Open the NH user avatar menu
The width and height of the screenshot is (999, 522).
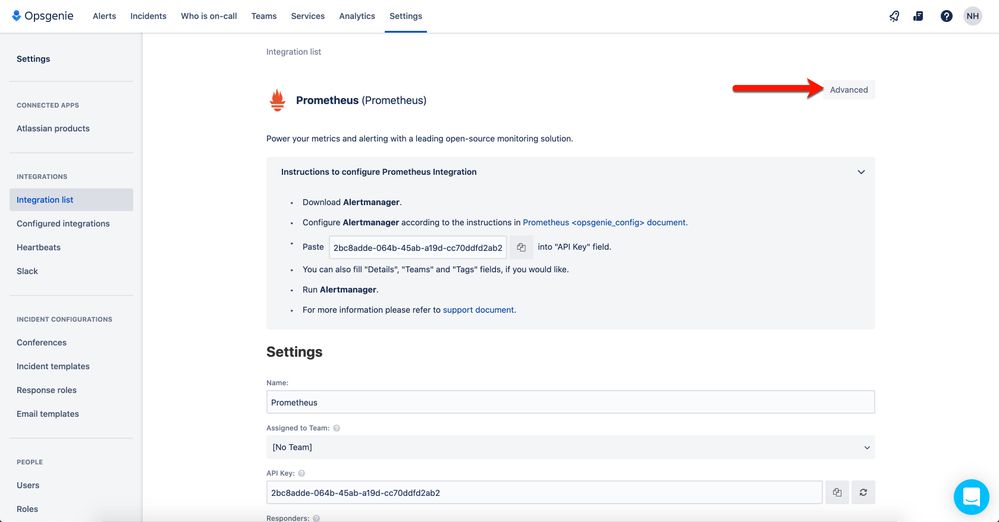pyautogui.click(x=972, y=16)
